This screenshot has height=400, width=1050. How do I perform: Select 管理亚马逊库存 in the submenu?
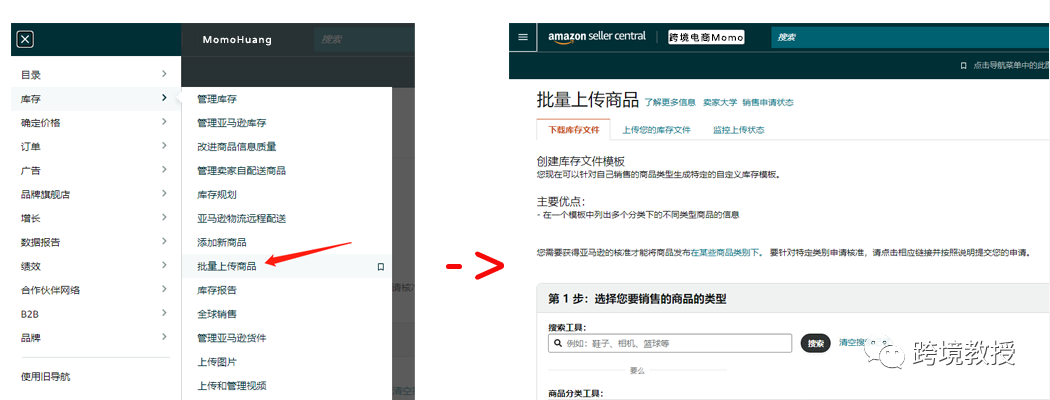[232, 123]
